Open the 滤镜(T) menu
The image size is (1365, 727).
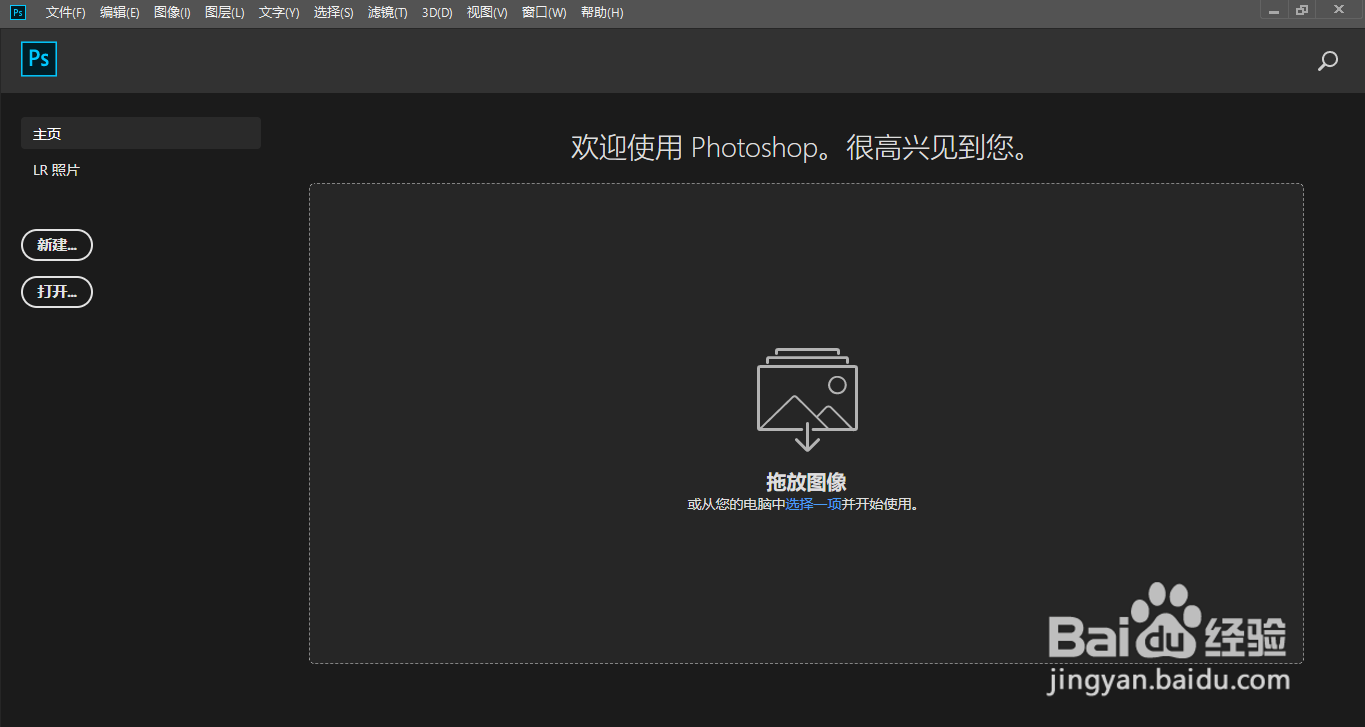coord(387,12)
